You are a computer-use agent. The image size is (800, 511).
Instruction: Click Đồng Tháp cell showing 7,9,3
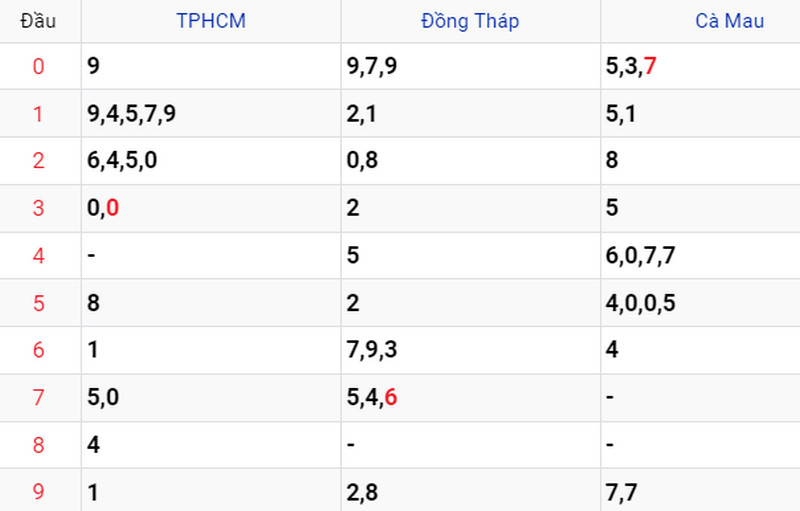tap(372, 350)
